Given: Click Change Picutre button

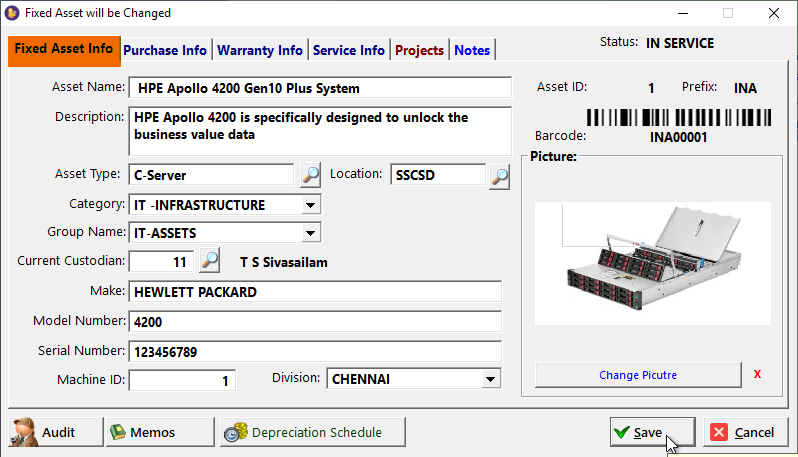Looking at the screenshot, I should click(x=638, y=375).
